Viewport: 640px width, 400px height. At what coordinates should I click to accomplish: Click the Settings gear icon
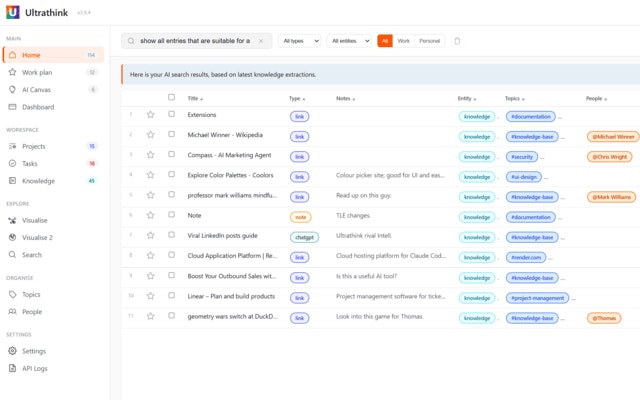pos(13,351)
